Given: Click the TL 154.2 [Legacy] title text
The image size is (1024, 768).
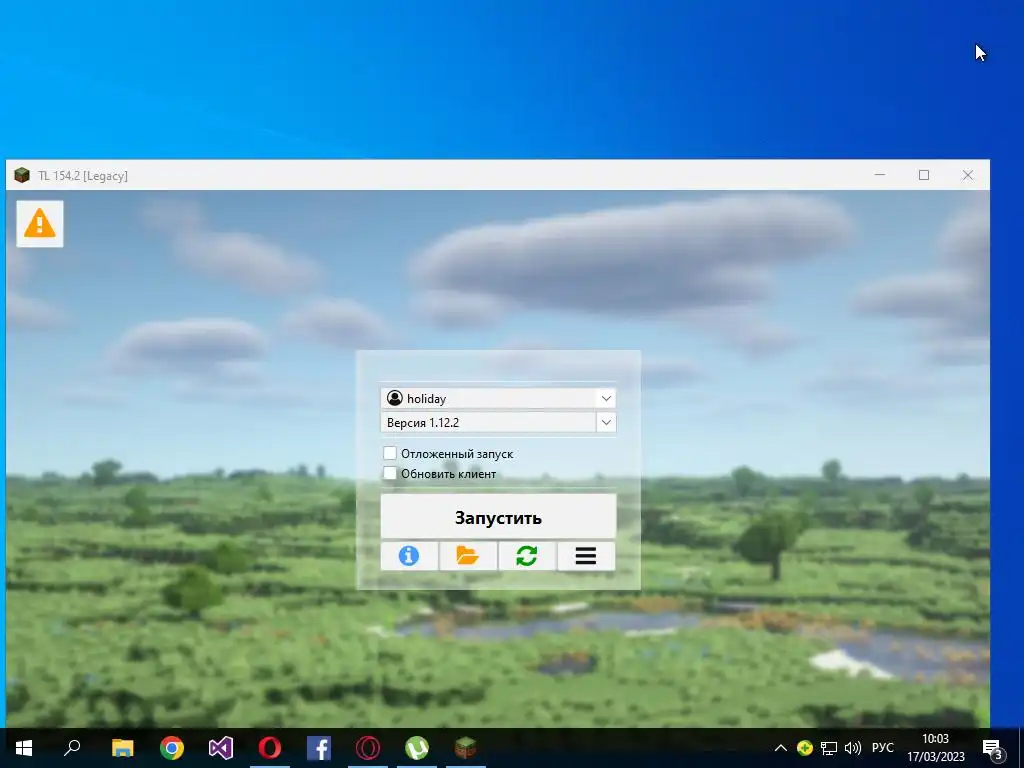Looking at the screenshot, I should tap(83, 176).
